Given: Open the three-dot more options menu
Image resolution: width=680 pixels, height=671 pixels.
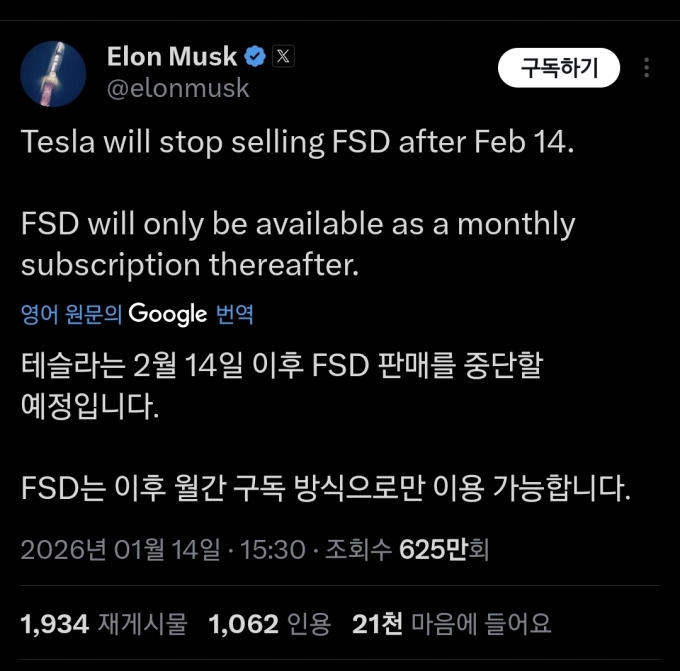Looking at the screenshot, I should 647,68.
